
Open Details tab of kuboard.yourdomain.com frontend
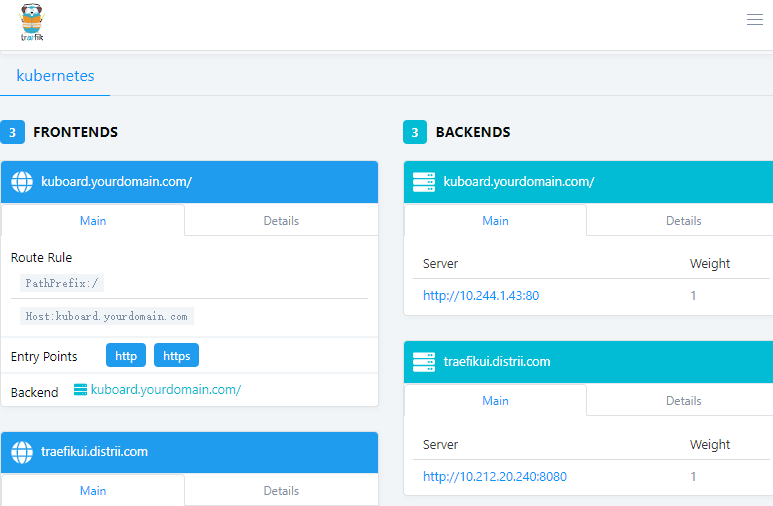click(281, 220)
